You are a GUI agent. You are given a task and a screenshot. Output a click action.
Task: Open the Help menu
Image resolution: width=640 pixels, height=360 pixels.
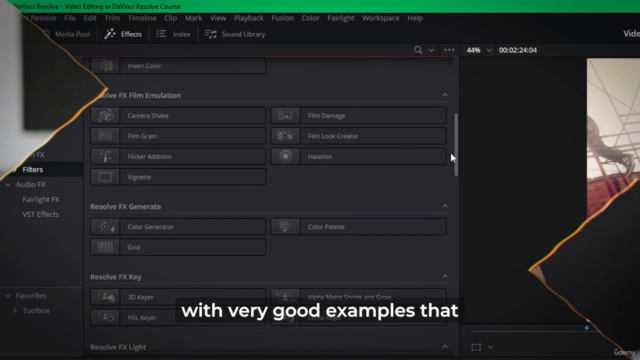click(415, 18)
